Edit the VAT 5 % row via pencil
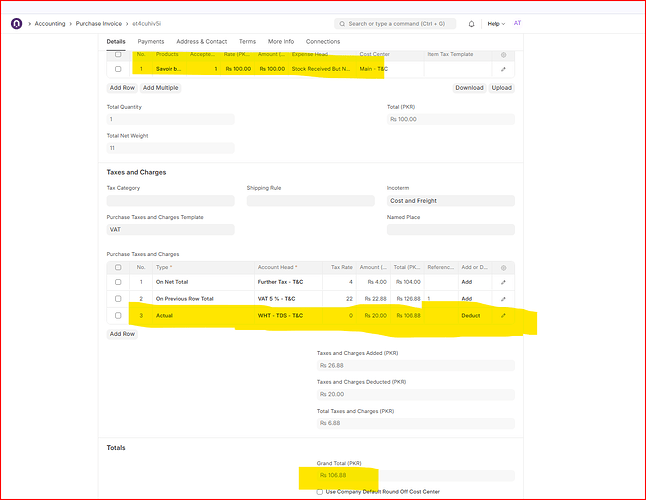Viewport: 646px width, 500px height. pos(503,299)
